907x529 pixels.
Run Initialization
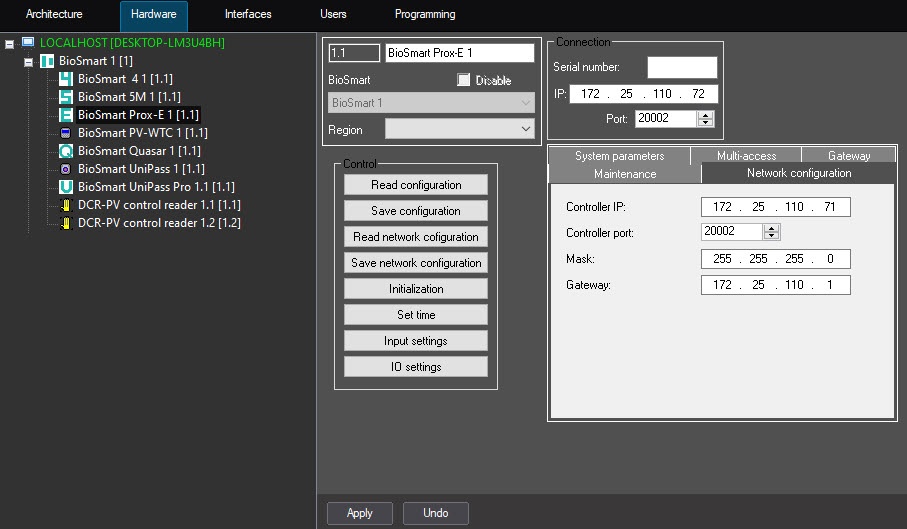[416, 289]
